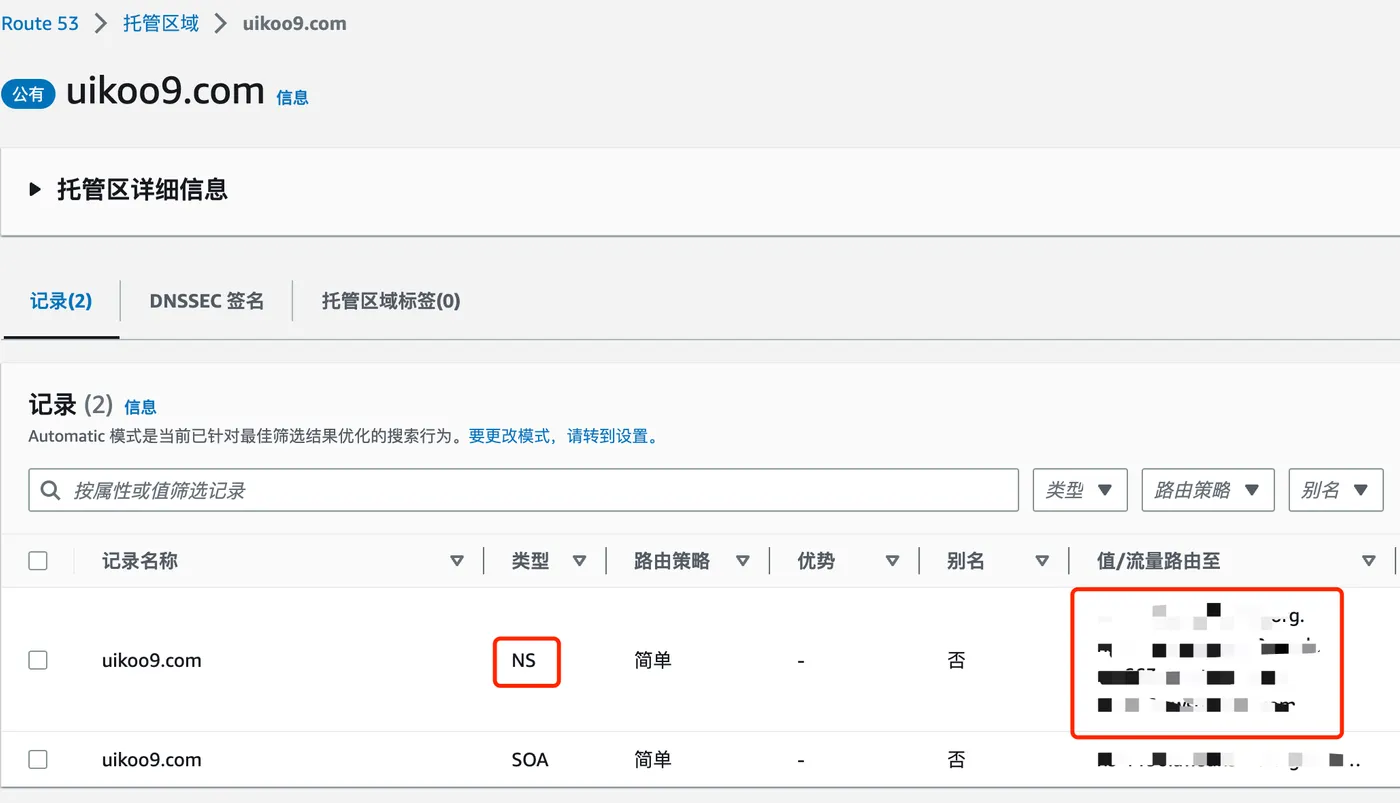Check the checkbox for the NS record row
This screenshot has height=803, width=1400.
(37, 659)
